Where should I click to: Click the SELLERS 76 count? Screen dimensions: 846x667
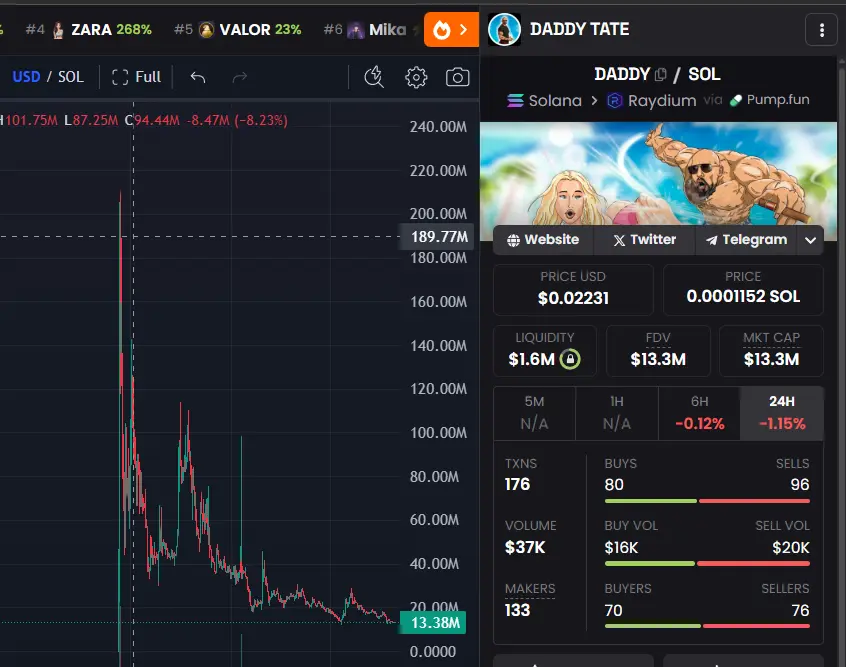[x=800, y=610]
